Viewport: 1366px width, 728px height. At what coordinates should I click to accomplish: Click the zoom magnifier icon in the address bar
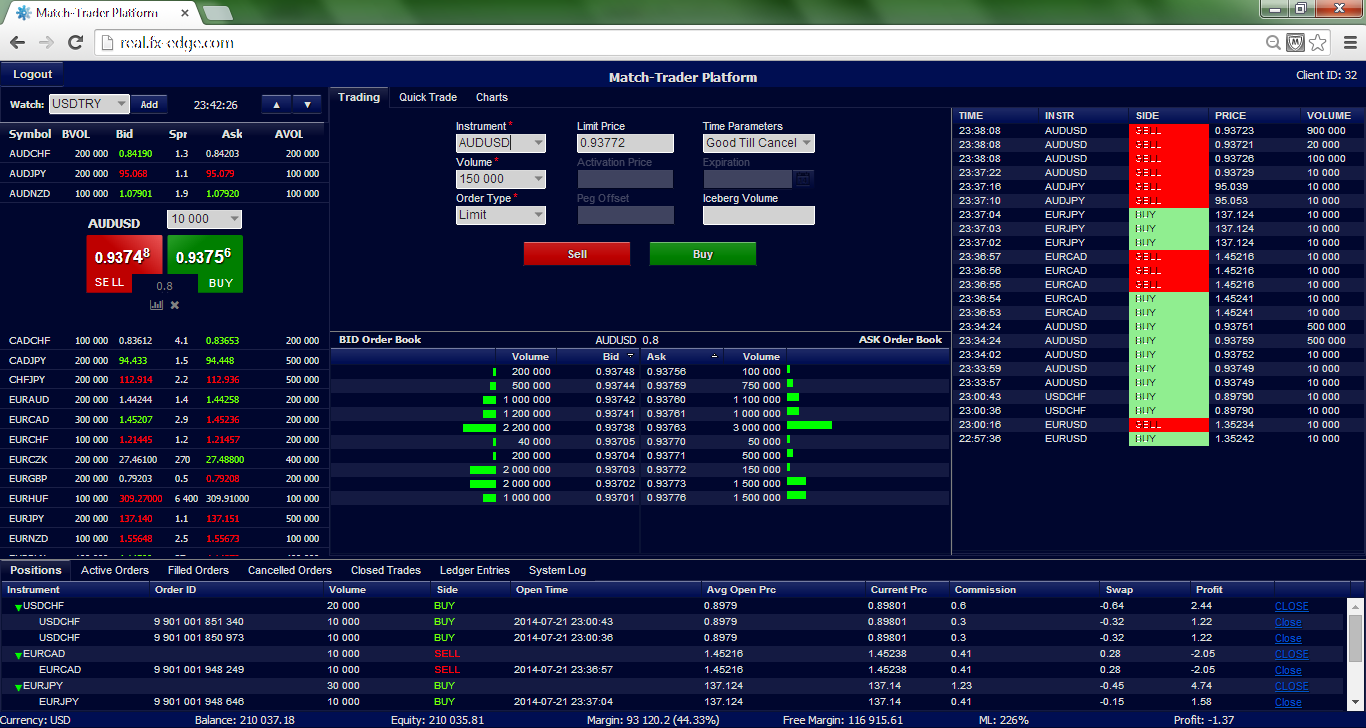[x=1273, y=42]
